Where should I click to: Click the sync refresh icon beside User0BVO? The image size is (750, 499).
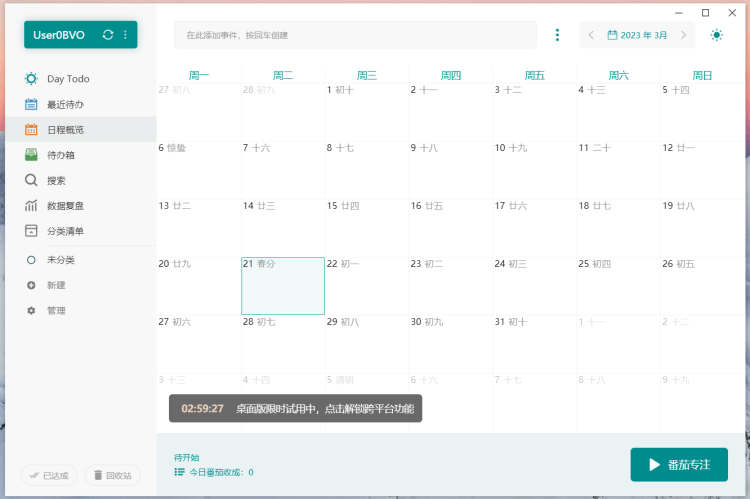coord(108,35)
